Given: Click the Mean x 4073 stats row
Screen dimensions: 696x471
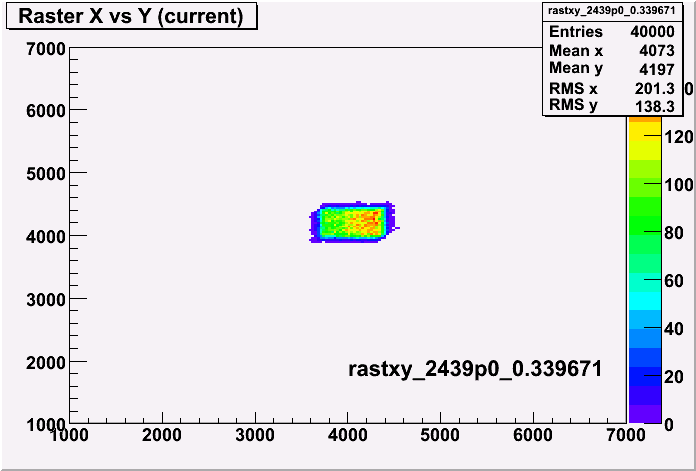Looking at the screenshot, I should tap(612, 51).
